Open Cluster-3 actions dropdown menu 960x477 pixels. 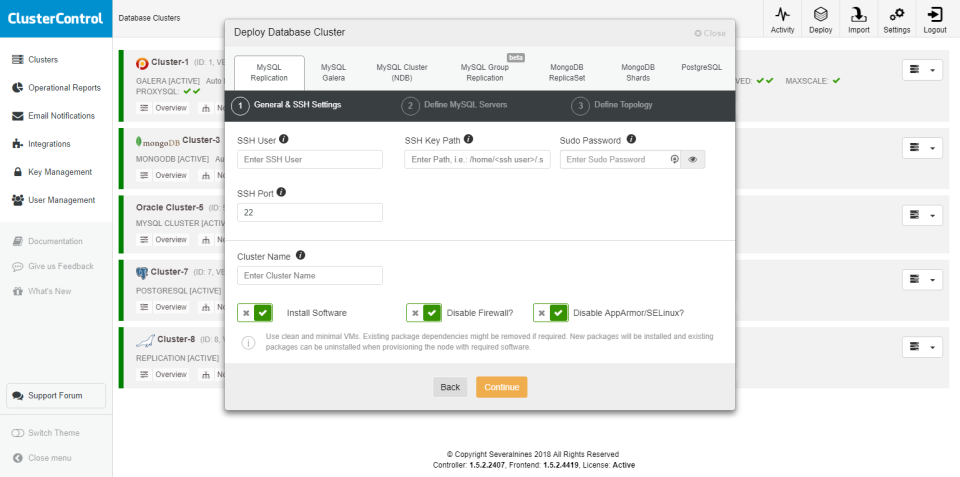(922, 148)
